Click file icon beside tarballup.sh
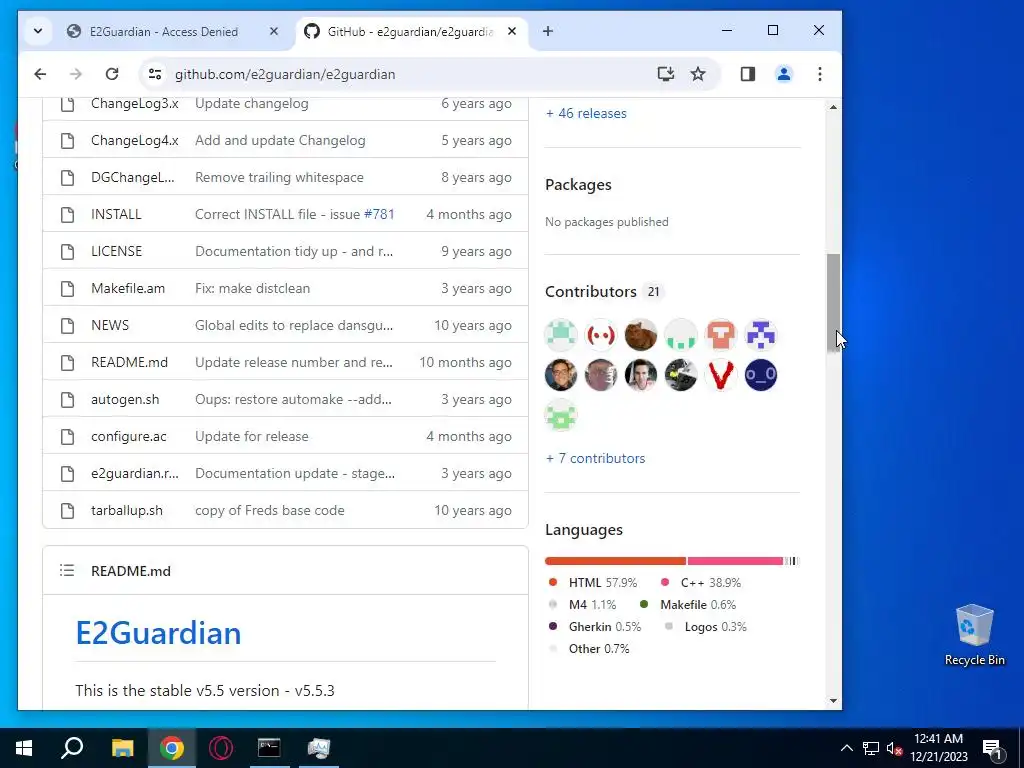Viewport: 1024px width, 768px height. [67, 511]
